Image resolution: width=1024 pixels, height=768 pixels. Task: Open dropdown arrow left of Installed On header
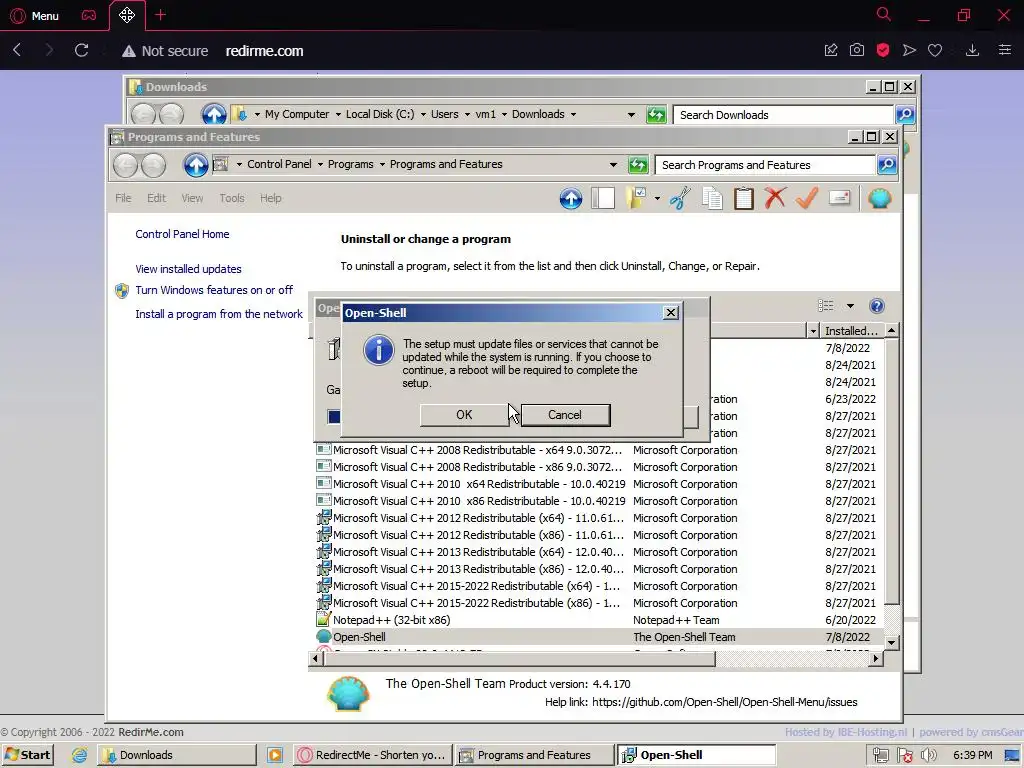click(813, 331)
